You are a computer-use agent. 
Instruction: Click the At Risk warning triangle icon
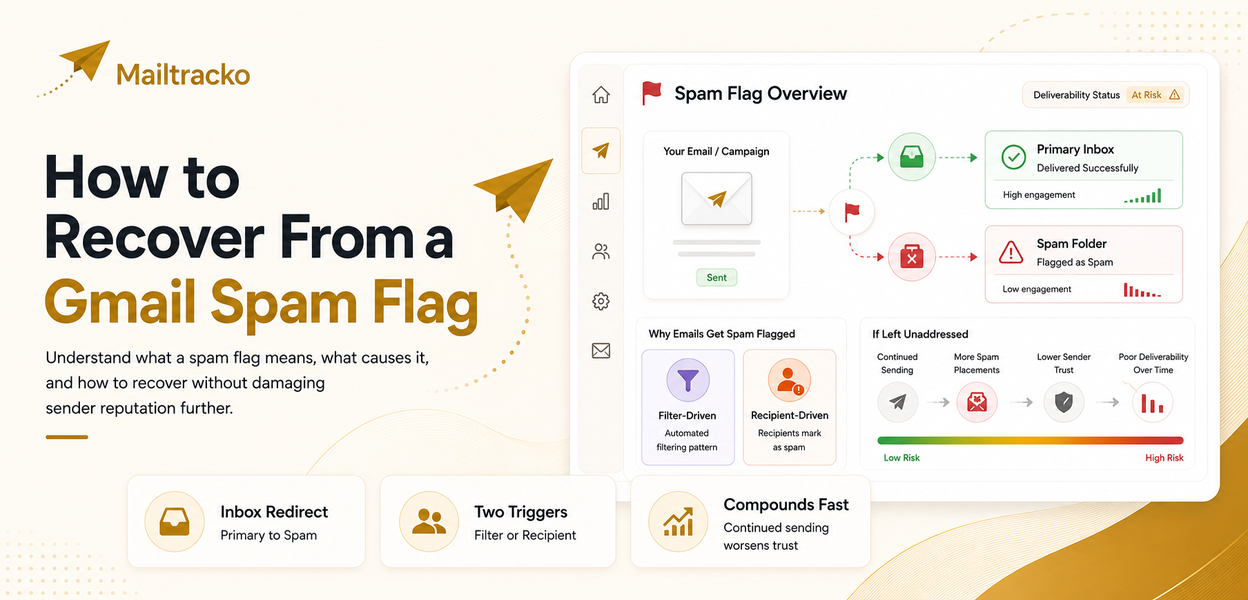(x=1174, y=95)
